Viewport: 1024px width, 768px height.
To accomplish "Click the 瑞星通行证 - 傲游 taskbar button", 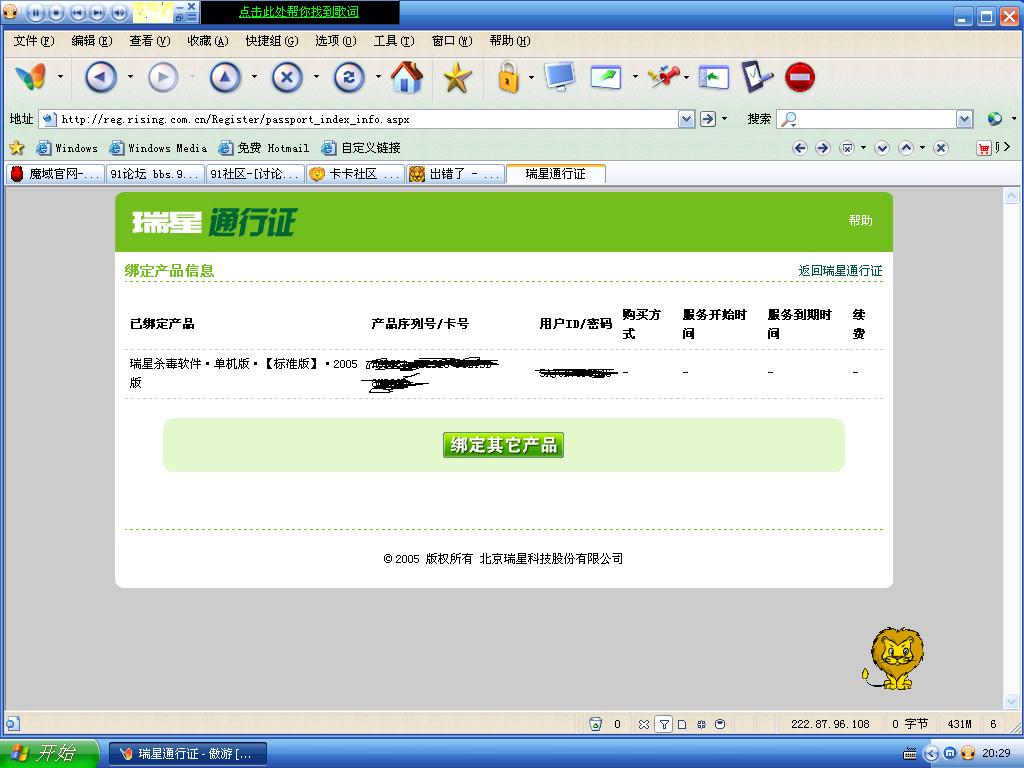I will coord(187,754).
